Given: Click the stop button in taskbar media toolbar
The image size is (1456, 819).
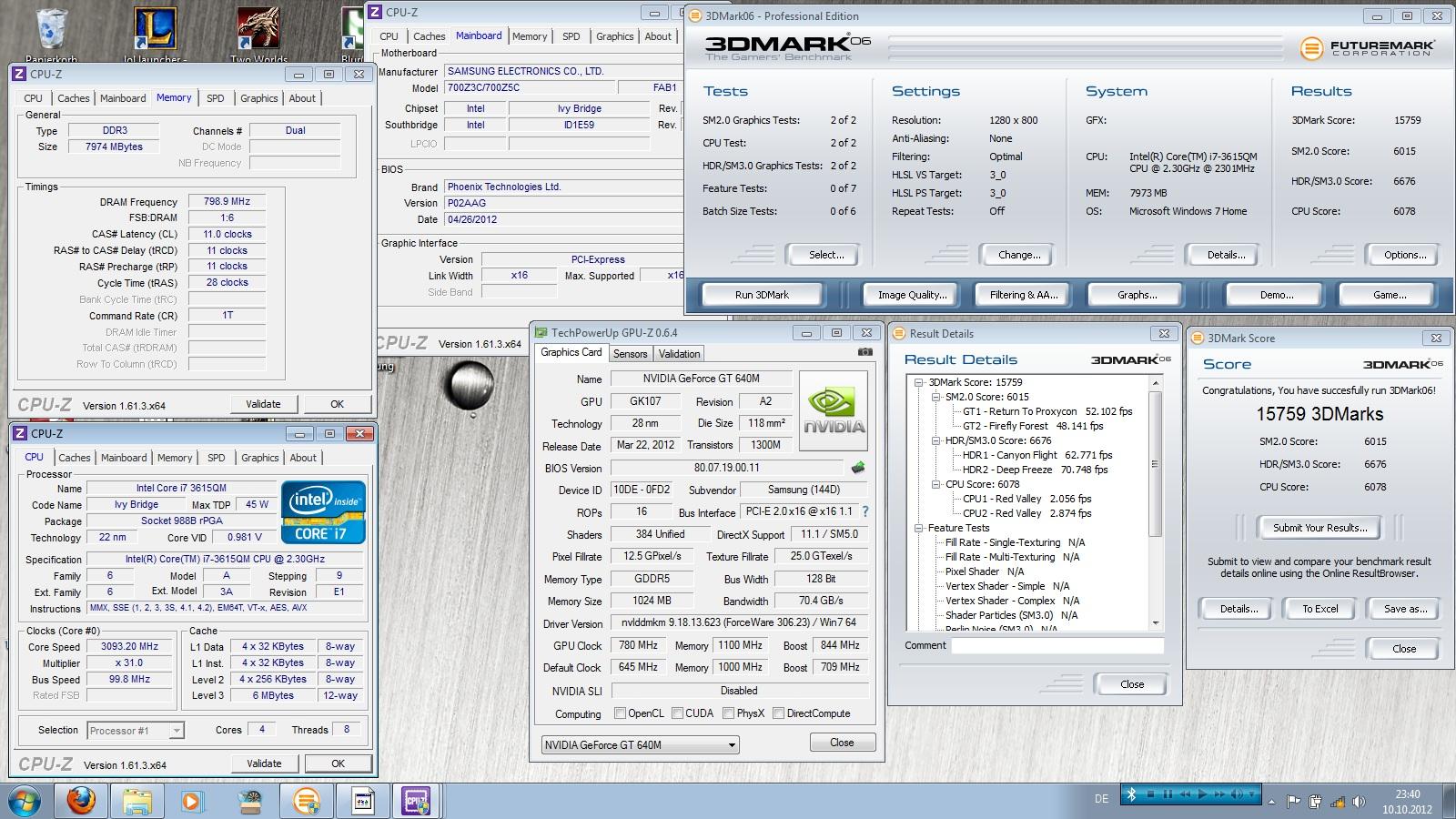Looking at the screenshot, I should (x=1151, y=794).
